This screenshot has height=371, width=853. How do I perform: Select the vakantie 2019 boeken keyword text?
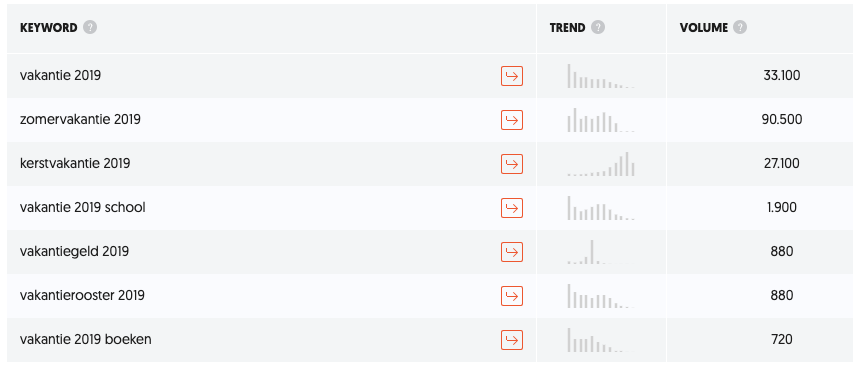(x=85, y=339)
